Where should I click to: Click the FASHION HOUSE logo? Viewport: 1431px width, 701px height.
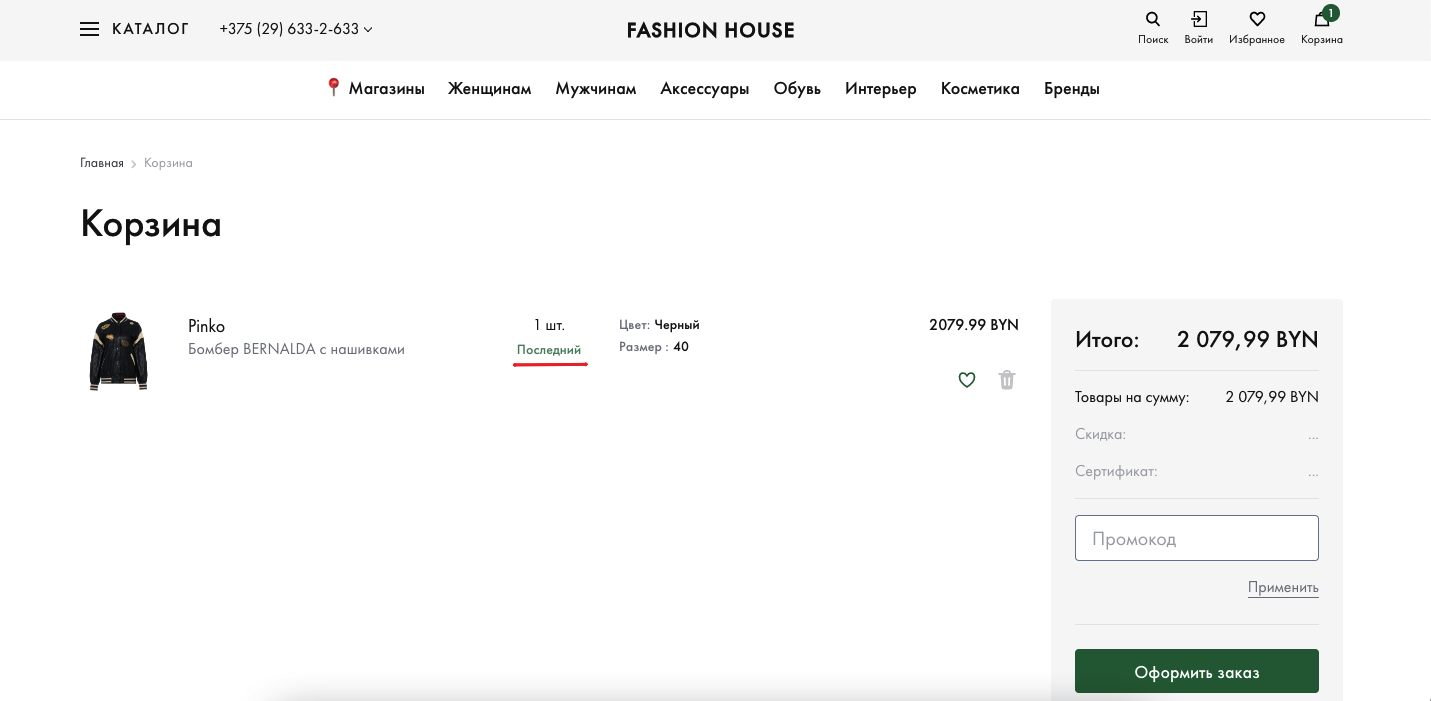710,30
